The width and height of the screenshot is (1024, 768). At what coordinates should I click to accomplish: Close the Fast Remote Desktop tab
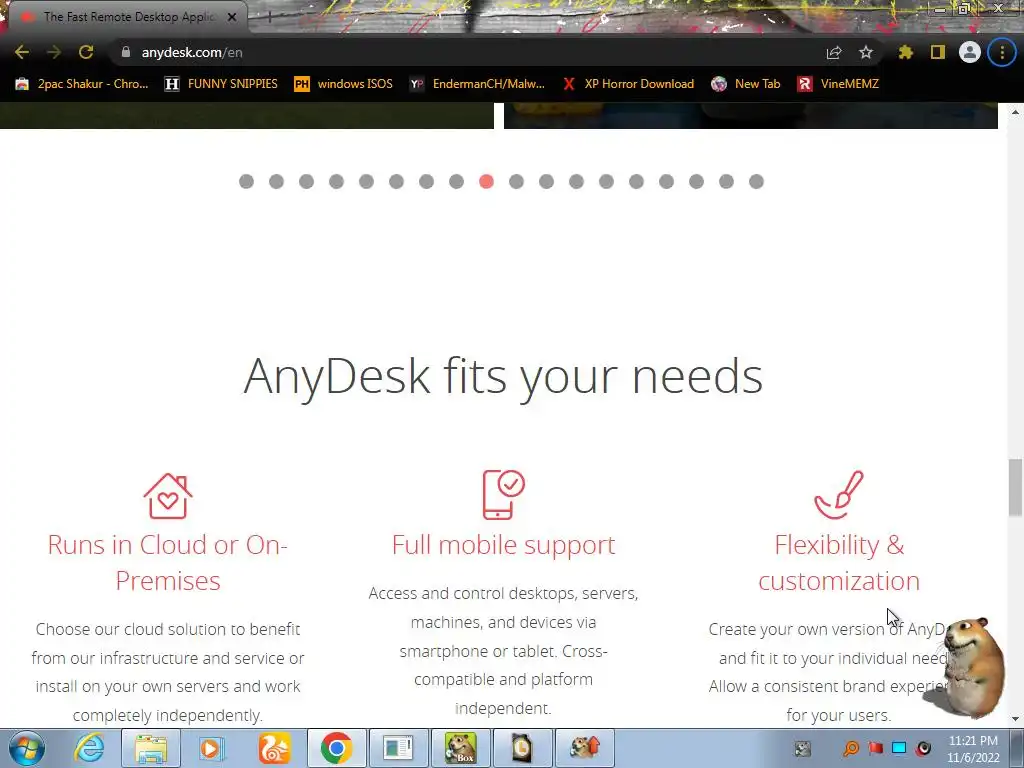pos(232,17)
